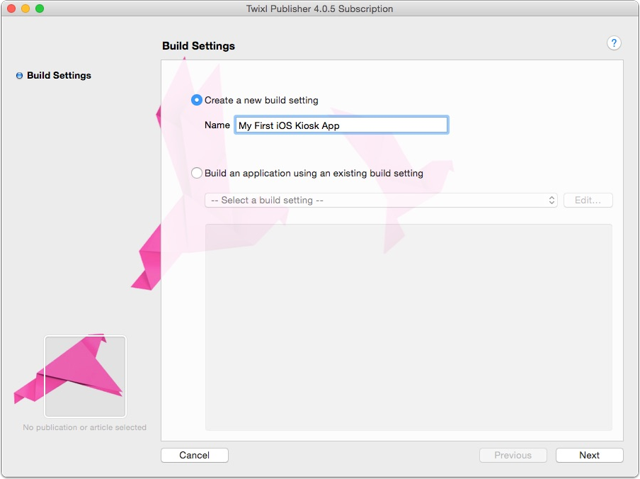Click the No publication or article selected text
This screenshot has width=640, height=479.
(84, 427)
